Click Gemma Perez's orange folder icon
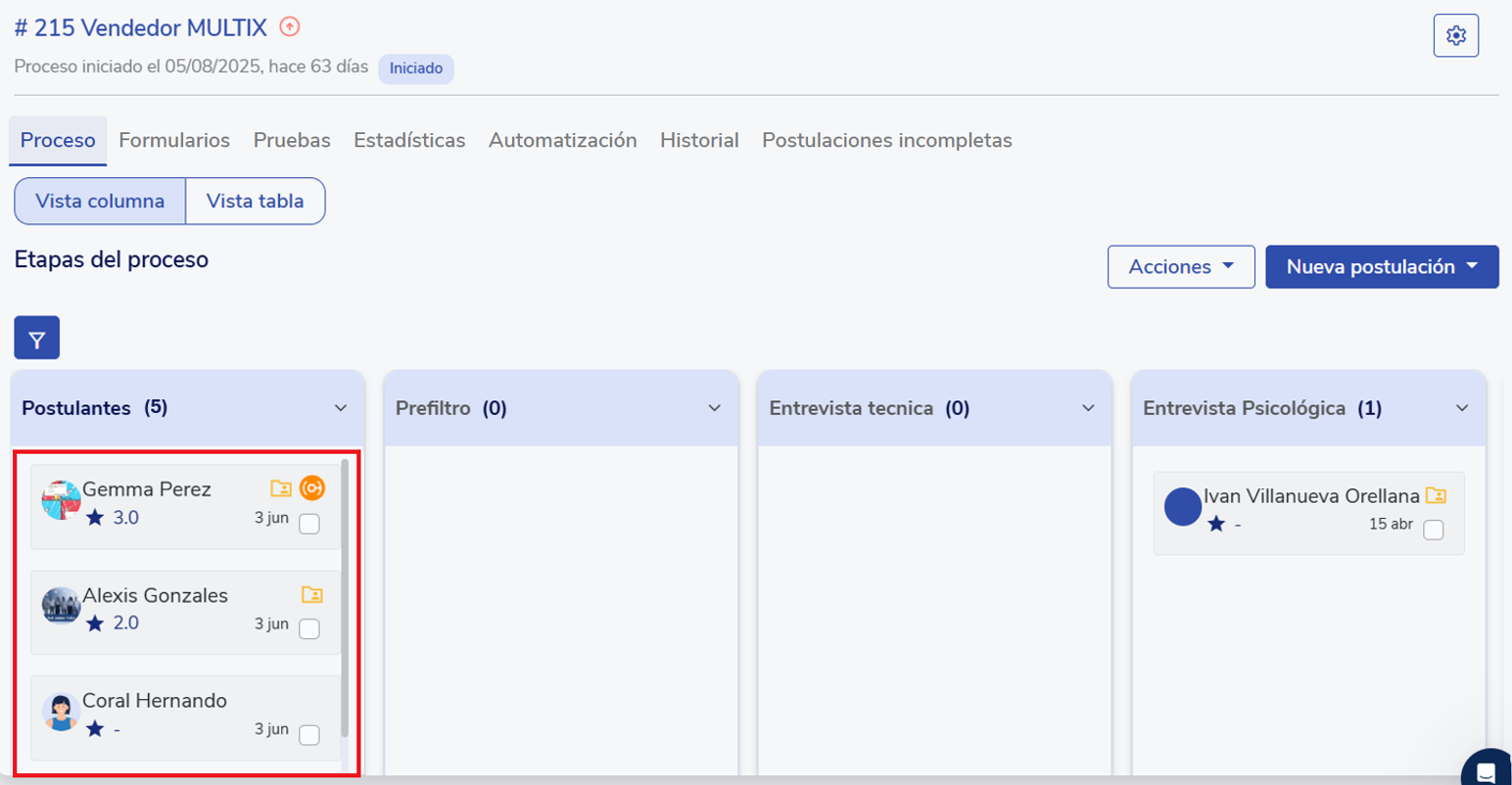The height and width of the screenshot is (785, 1512). (281, 488)
